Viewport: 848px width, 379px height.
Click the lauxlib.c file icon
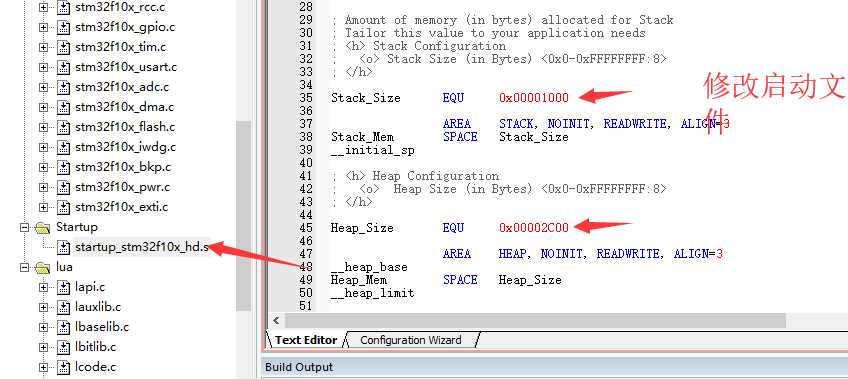click(64, 308)
